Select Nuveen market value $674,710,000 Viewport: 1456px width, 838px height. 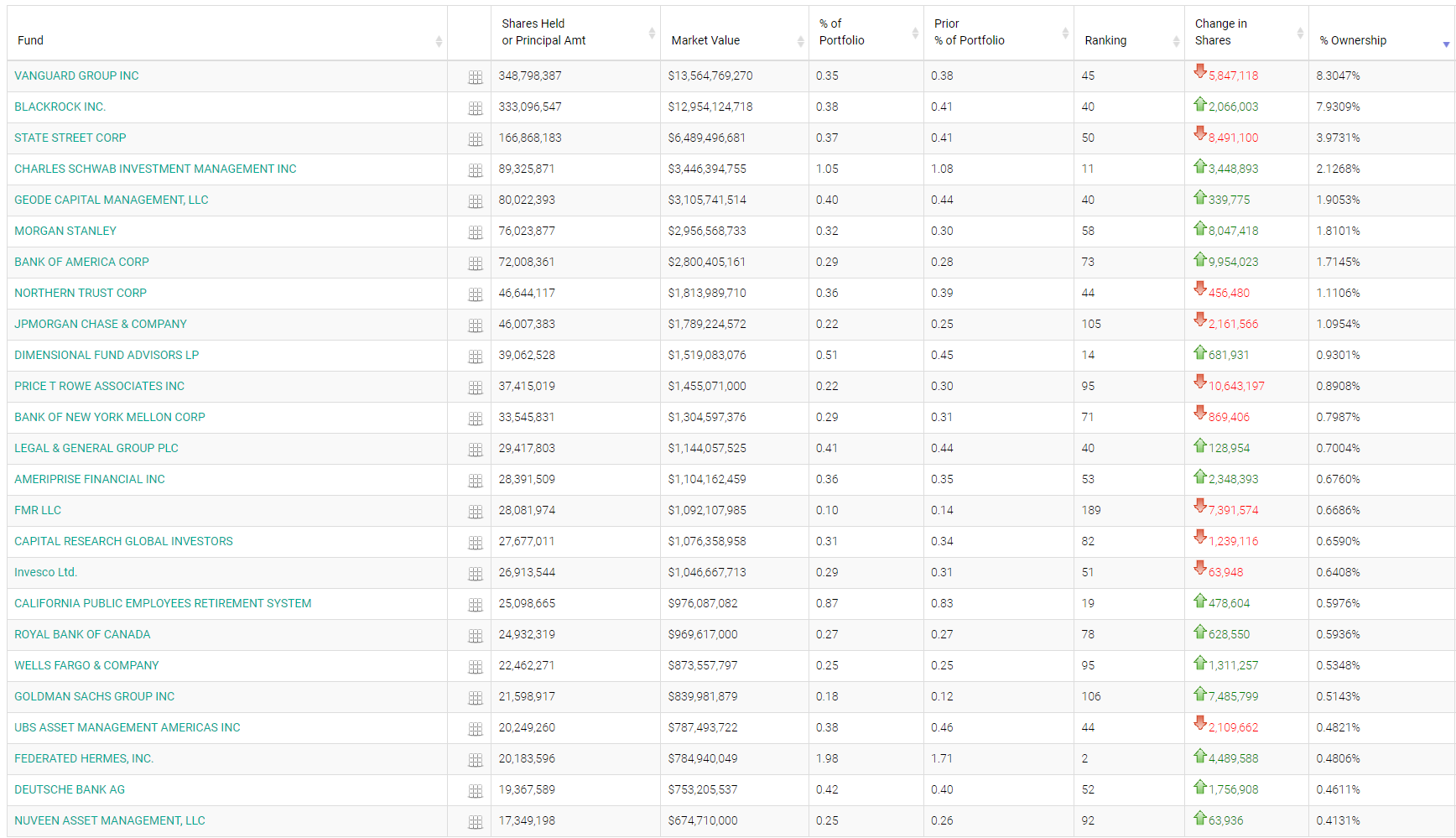[703, 820]
